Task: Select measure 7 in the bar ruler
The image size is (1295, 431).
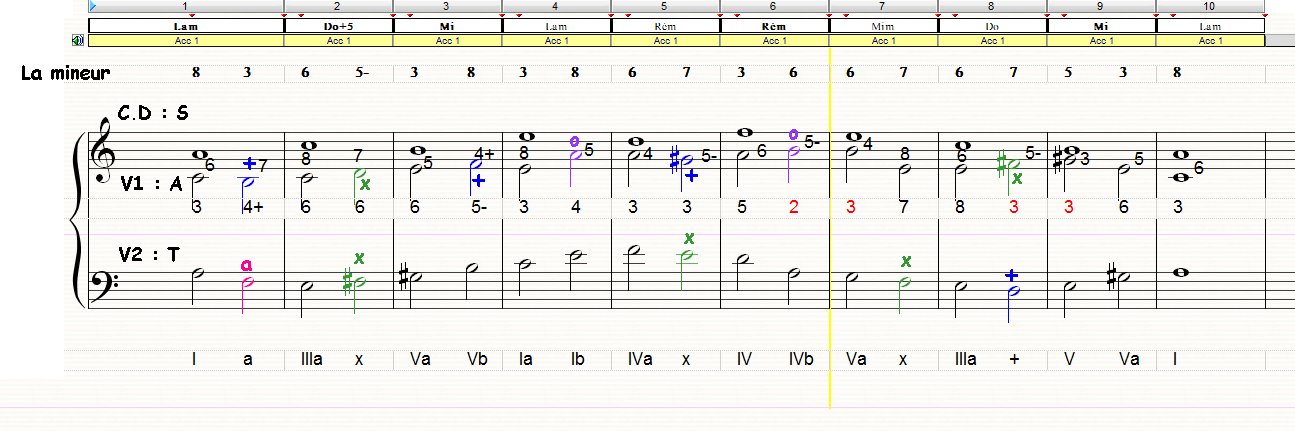Action: (x=883, y=6)
